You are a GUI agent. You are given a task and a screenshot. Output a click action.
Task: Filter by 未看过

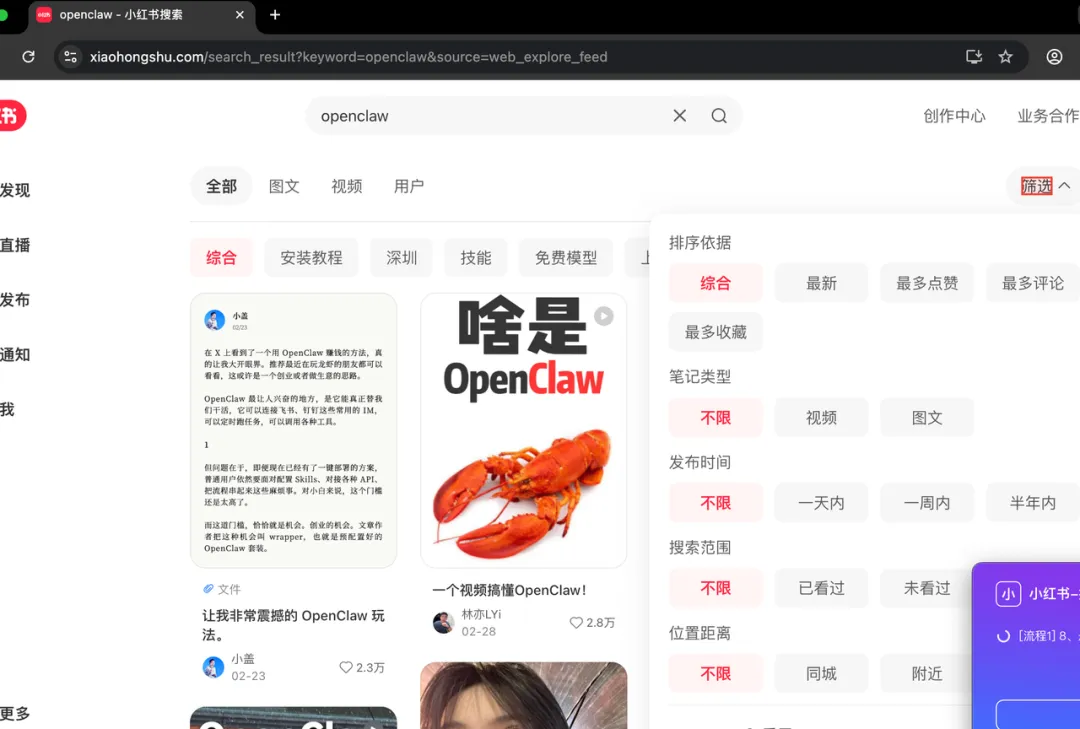click(926, 588)
